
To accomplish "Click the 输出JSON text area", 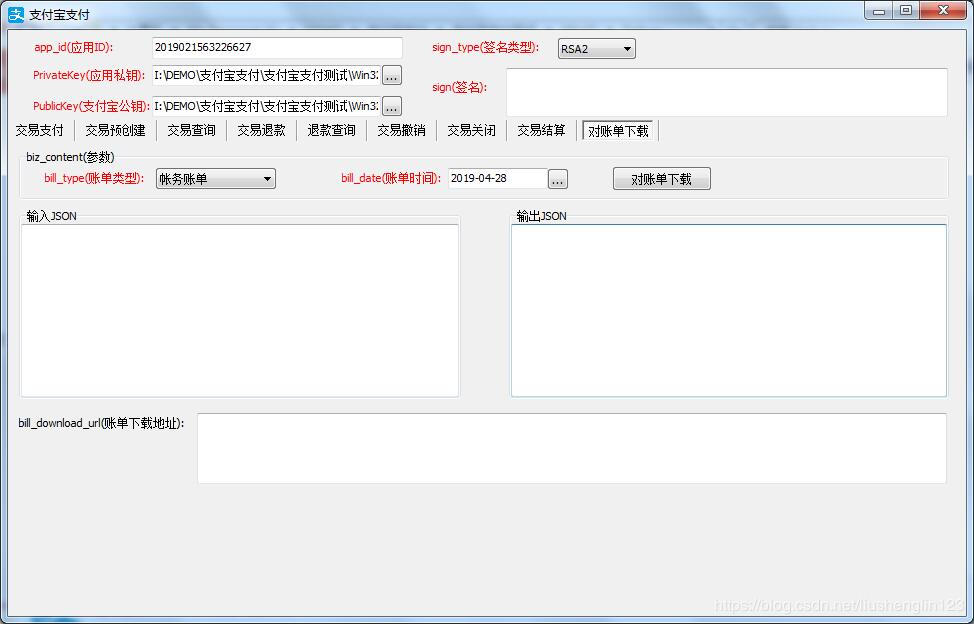I will [729, 310].
